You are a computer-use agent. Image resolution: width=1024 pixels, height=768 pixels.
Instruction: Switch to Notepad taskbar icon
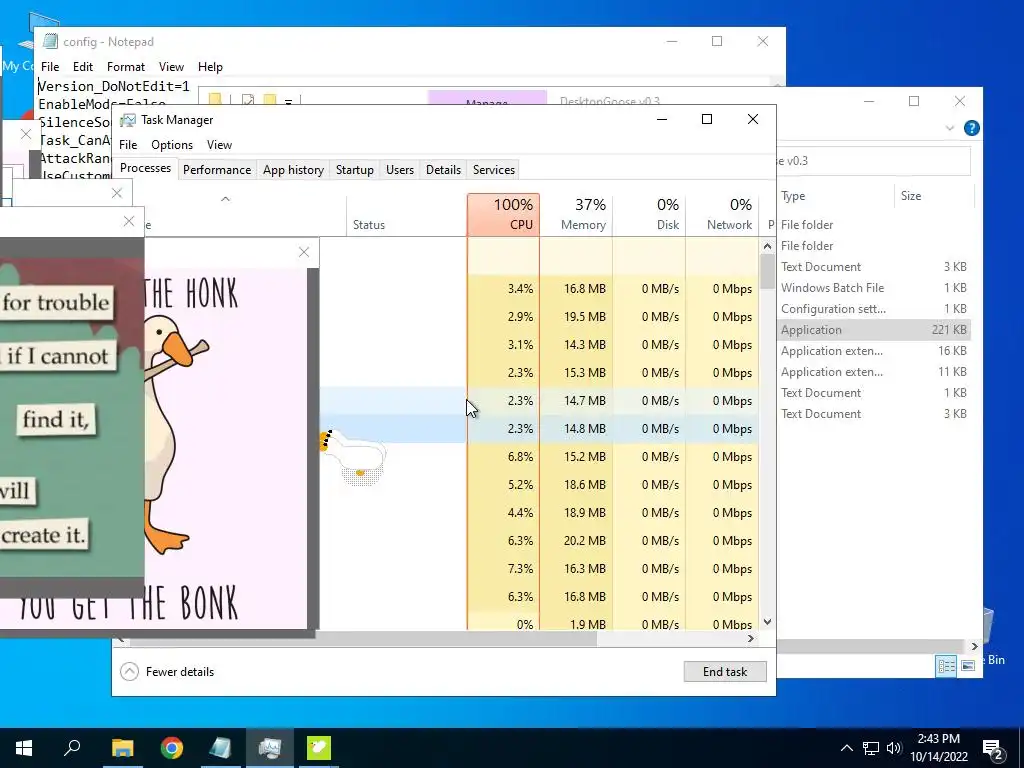tap(220, 748)
